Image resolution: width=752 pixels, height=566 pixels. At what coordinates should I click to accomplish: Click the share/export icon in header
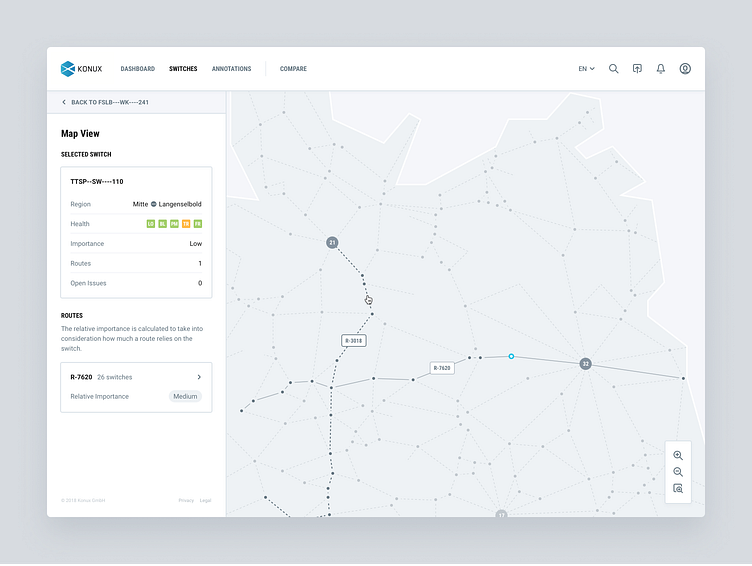pos(637,69)
